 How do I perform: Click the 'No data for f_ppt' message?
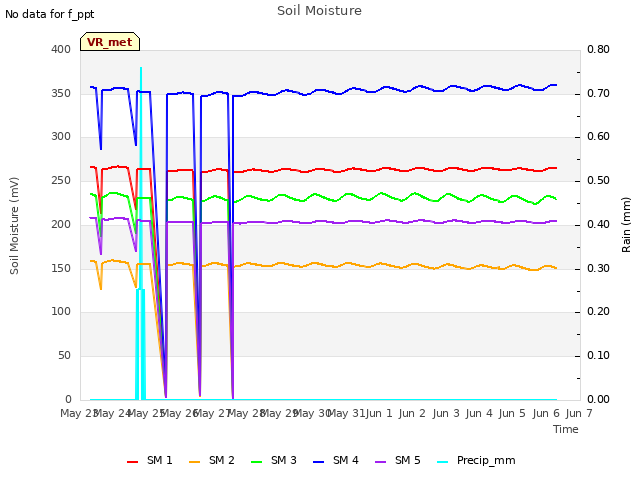pos(49,15)
